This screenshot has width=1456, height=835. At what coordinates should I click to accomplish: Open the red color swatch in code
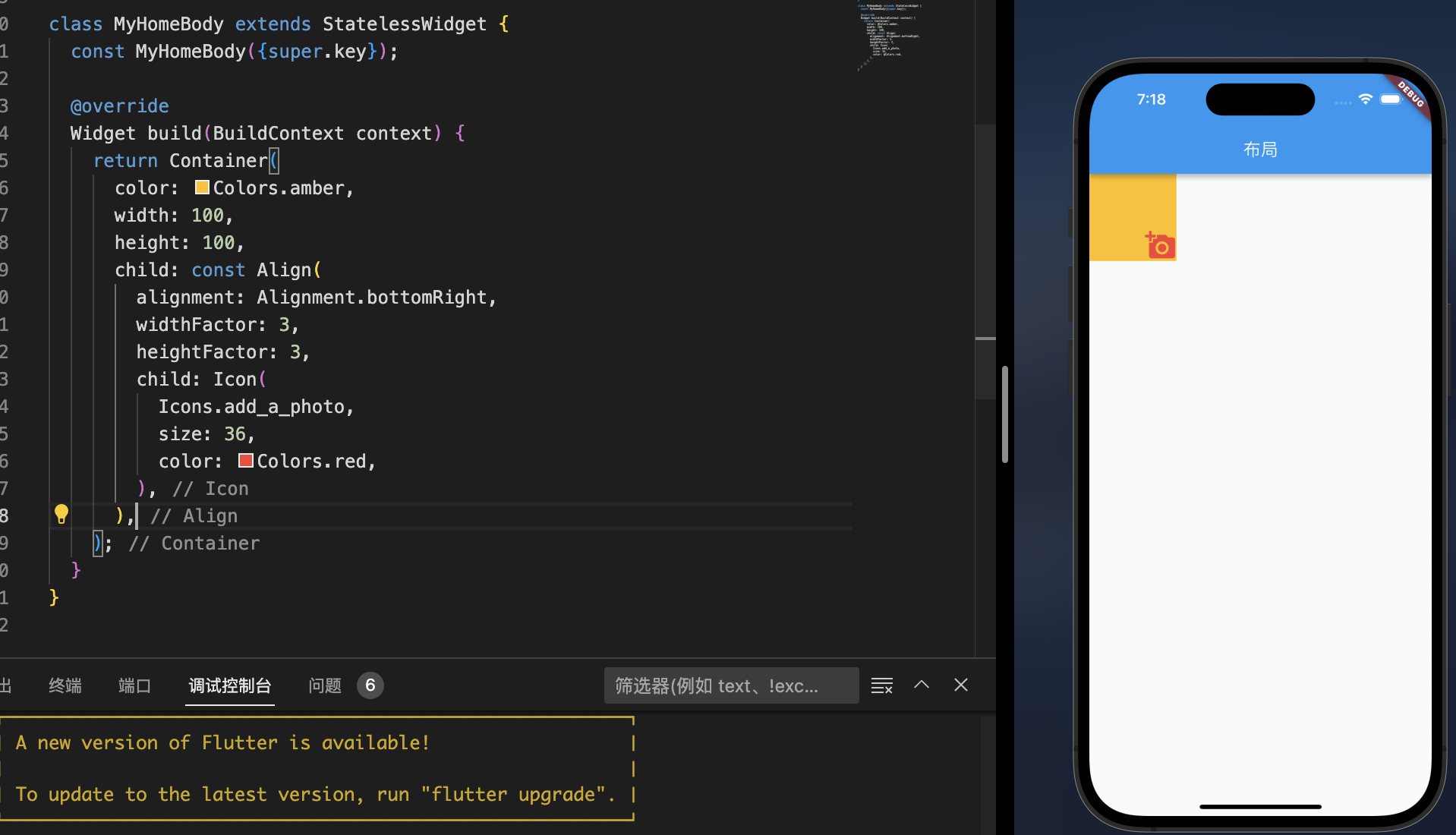click(x=245, y=461)
